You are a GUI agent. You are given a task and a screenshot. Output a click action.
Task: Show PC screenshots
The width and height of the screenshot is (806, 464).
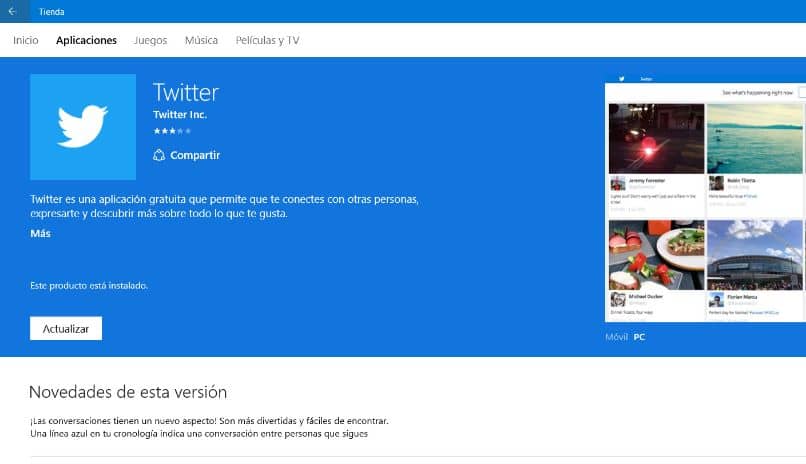click(639, 337)
